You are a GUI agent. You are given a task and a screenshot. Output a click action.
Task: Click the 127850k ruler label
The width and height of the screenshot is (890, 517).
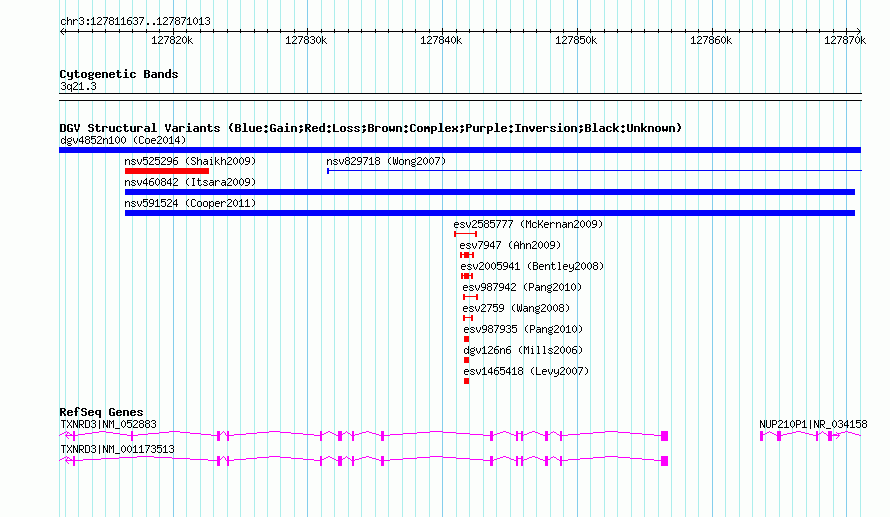click(x=576, y=40)
